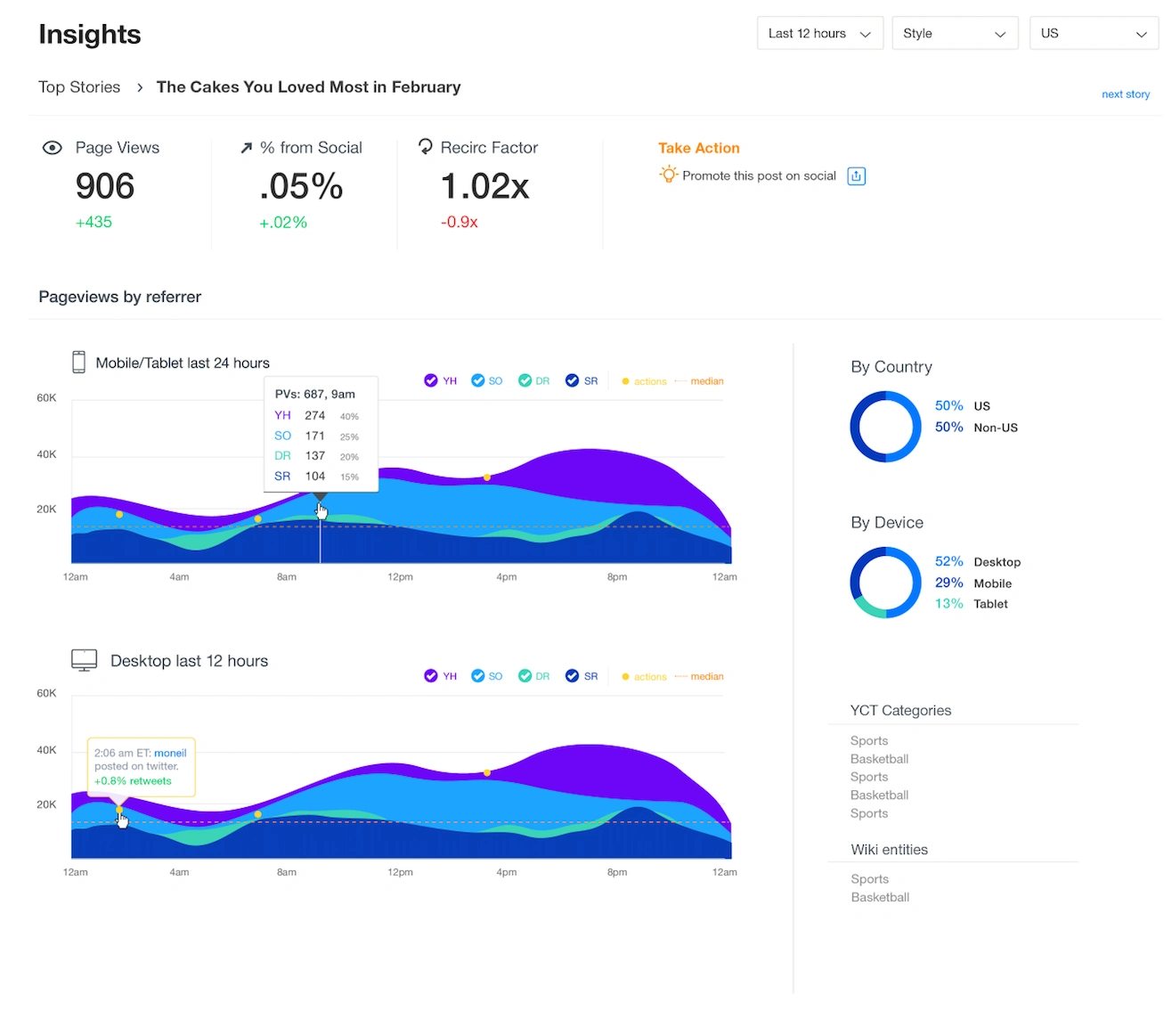Click the Take Action heading
1172x1036 pixels.
coord(699,148)
